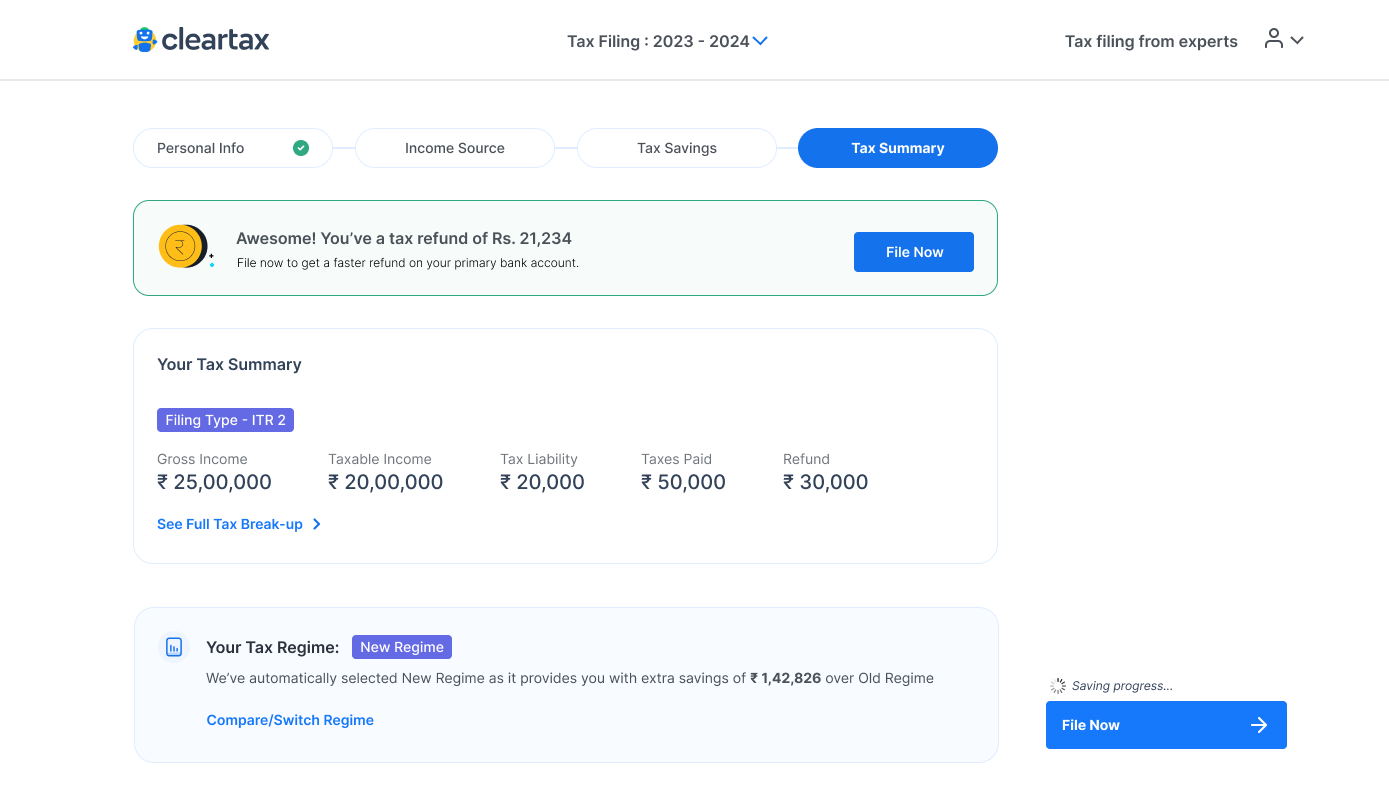
Task: Open See Full Tax Break-up link
Action: coord(230,524)
